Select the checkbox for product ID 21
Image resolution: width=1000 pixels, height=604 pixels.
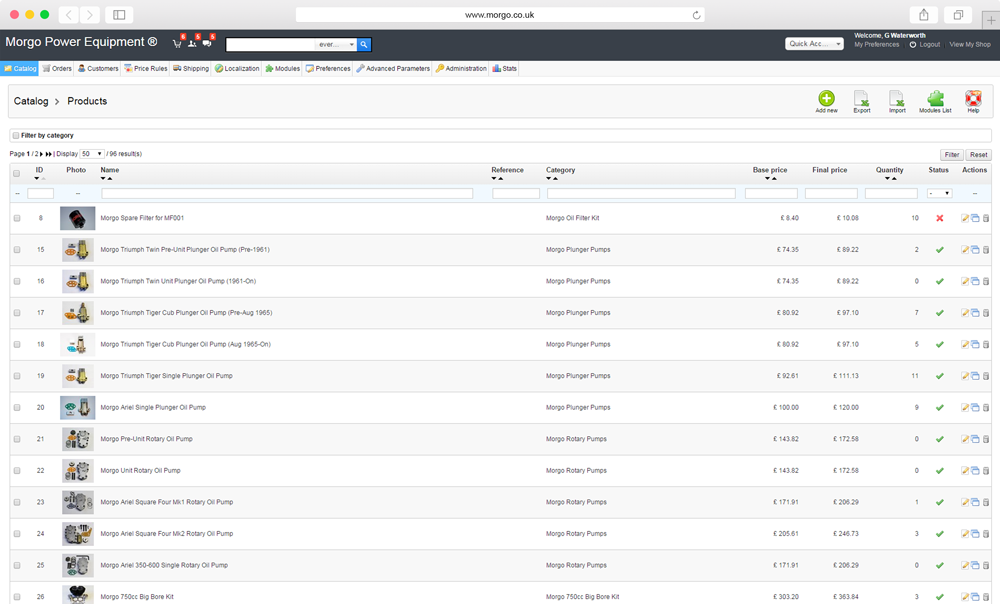click(17, 439)
